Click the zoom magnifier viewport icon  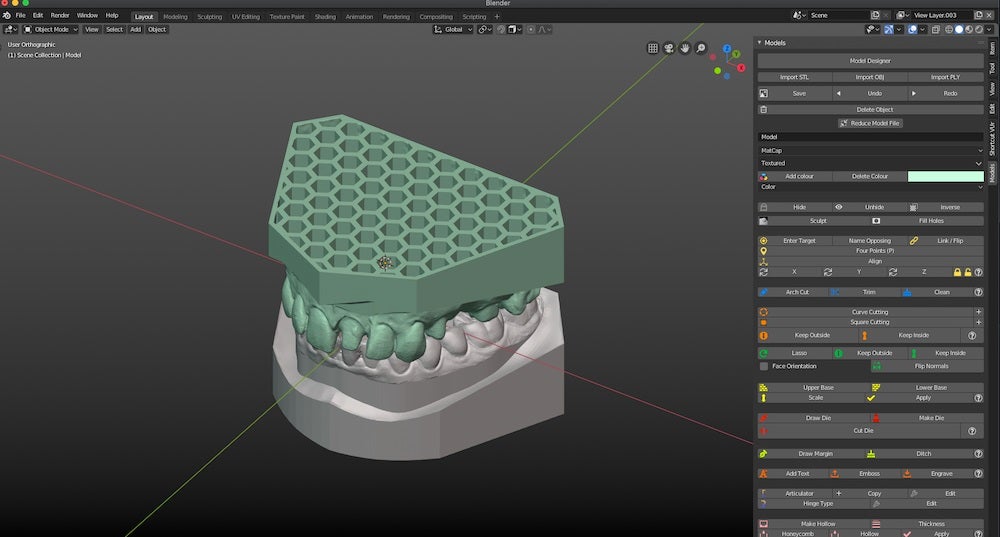(701, 48)
